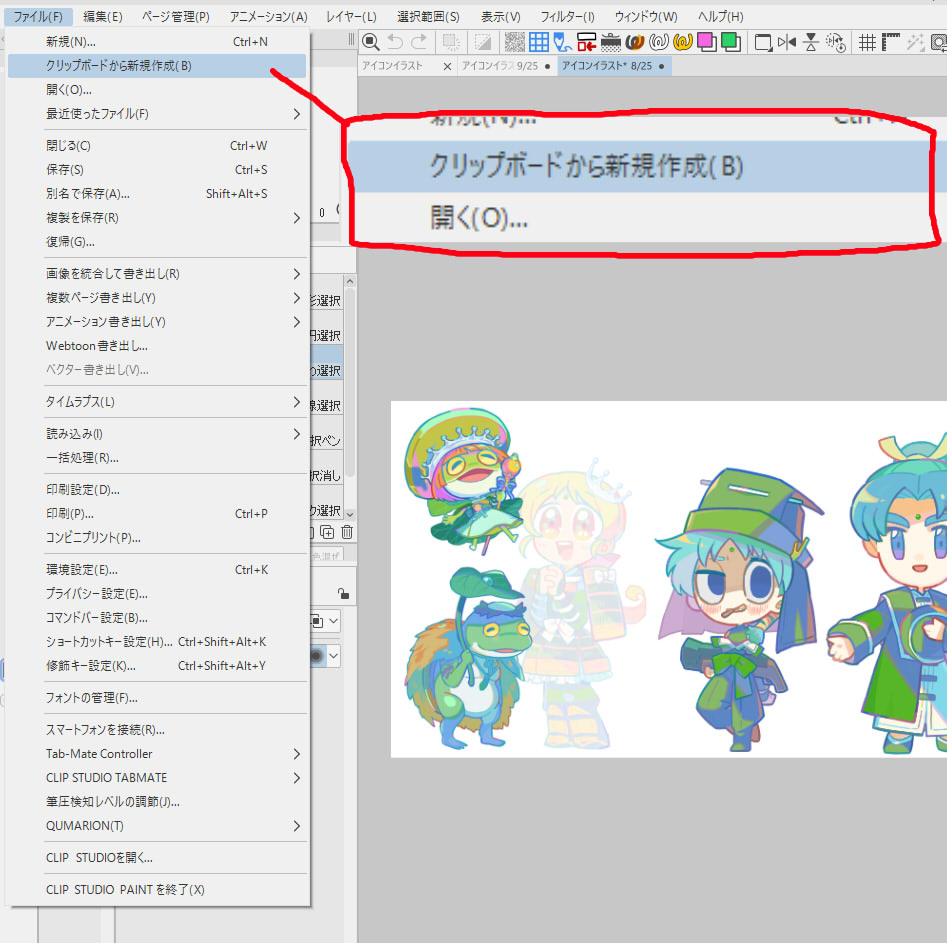Choose 閉じる(C) menu entry
947x943 pixels.
click(157, 146)
